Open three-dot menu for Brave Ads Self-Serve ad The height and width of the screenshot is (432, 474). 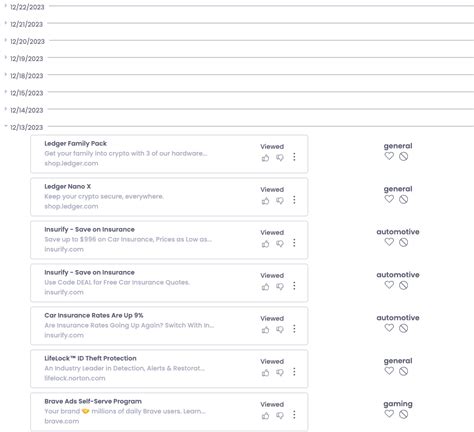click(294, 415)
